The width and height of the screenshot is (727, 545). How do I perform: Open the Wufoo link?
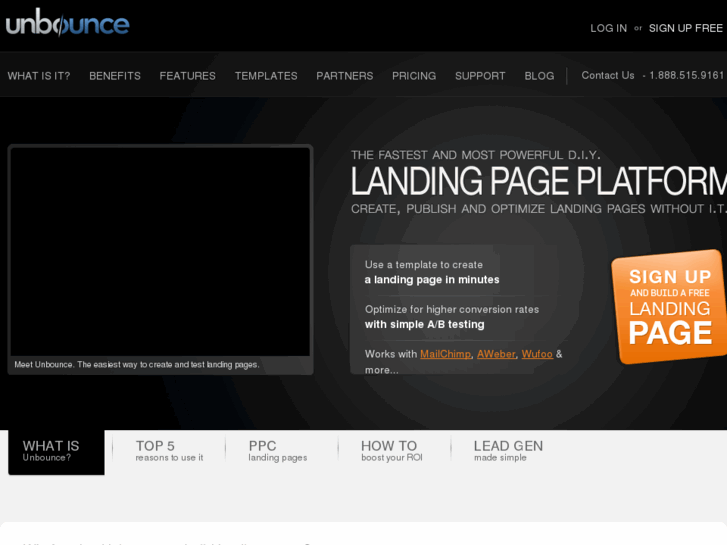pos(537,354)
